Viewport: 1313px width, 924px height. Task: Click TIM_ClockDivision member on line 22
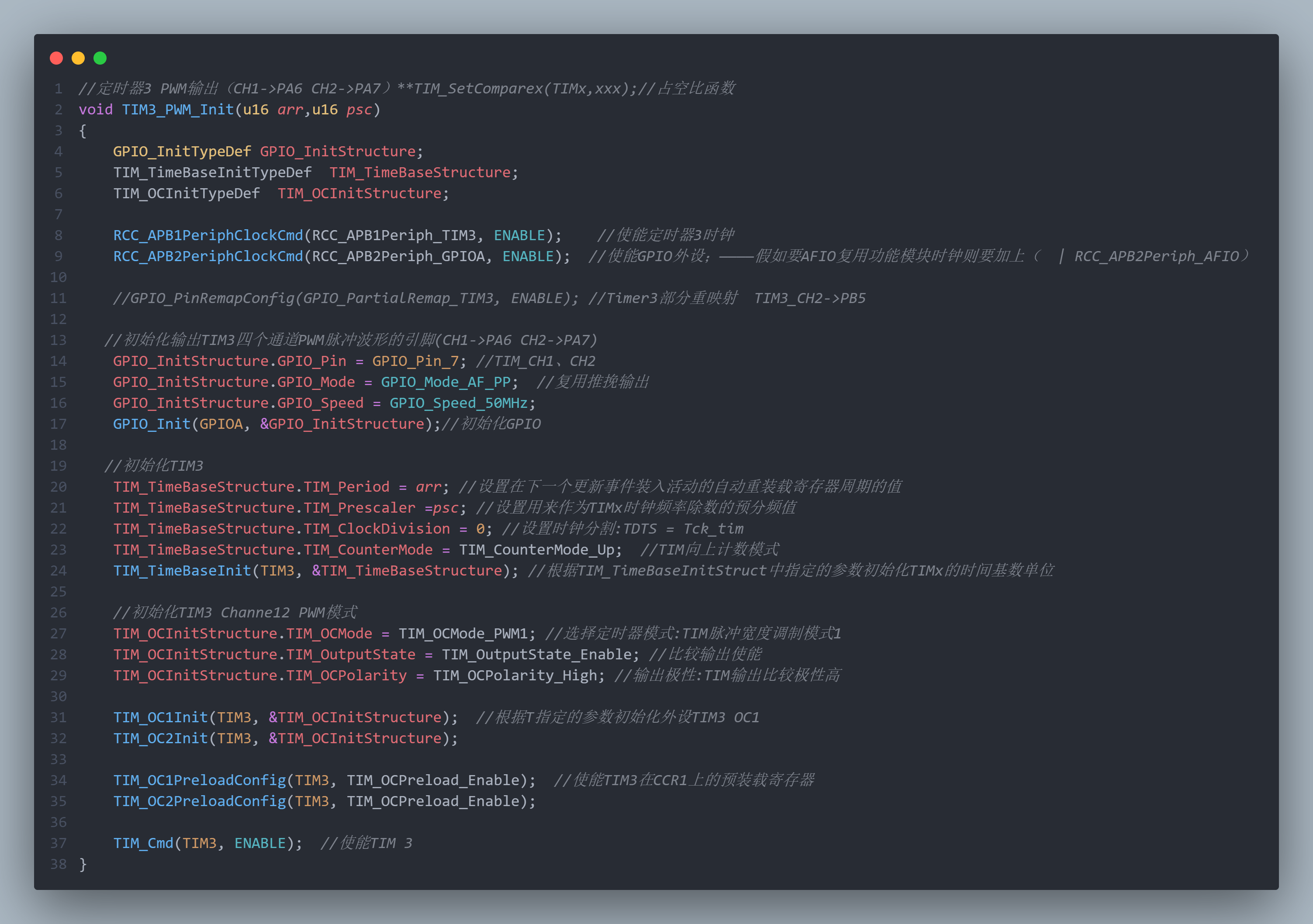point(376,529)
